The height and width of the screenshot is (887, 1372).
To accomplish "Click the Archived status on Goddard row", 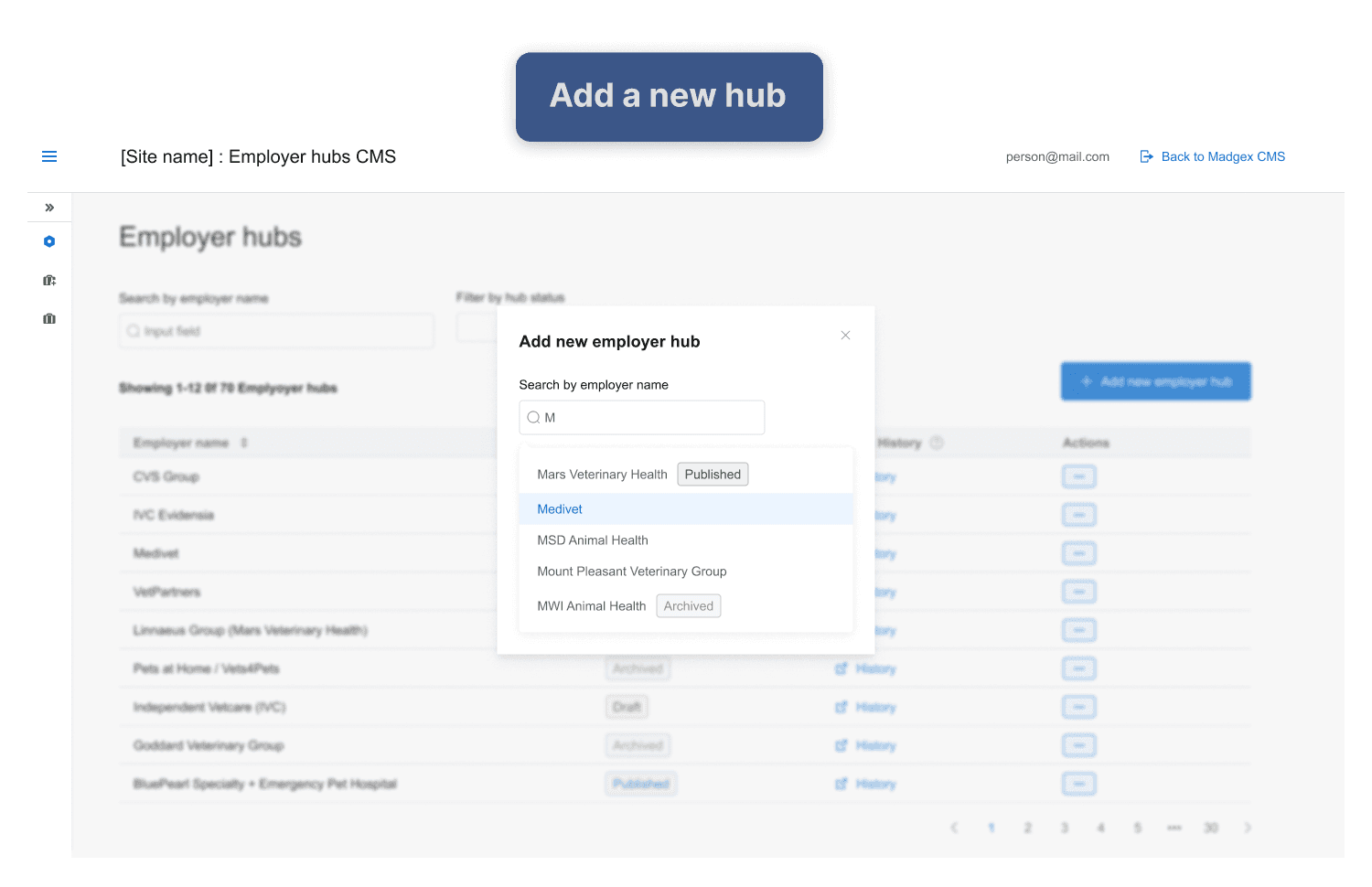I will [638, 745].
